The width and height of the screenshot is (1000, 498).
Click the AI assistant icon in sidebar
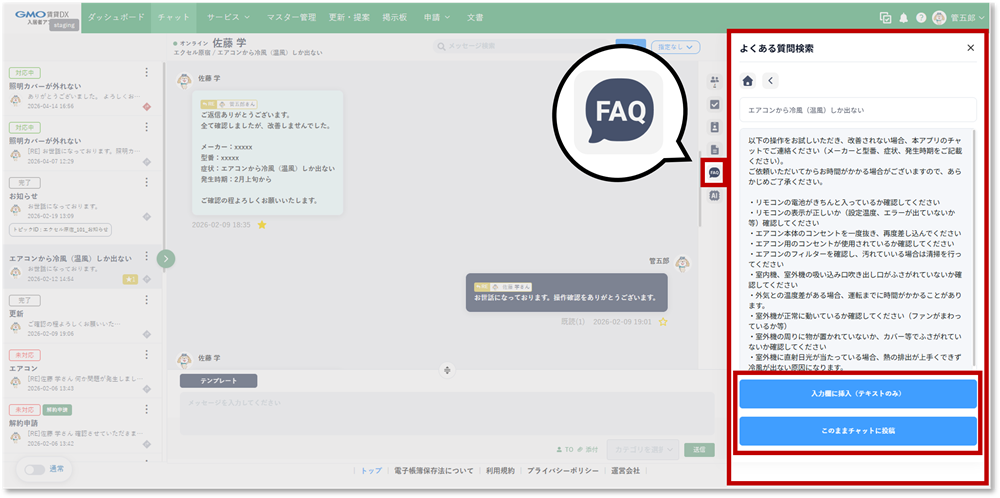(714, 196)
